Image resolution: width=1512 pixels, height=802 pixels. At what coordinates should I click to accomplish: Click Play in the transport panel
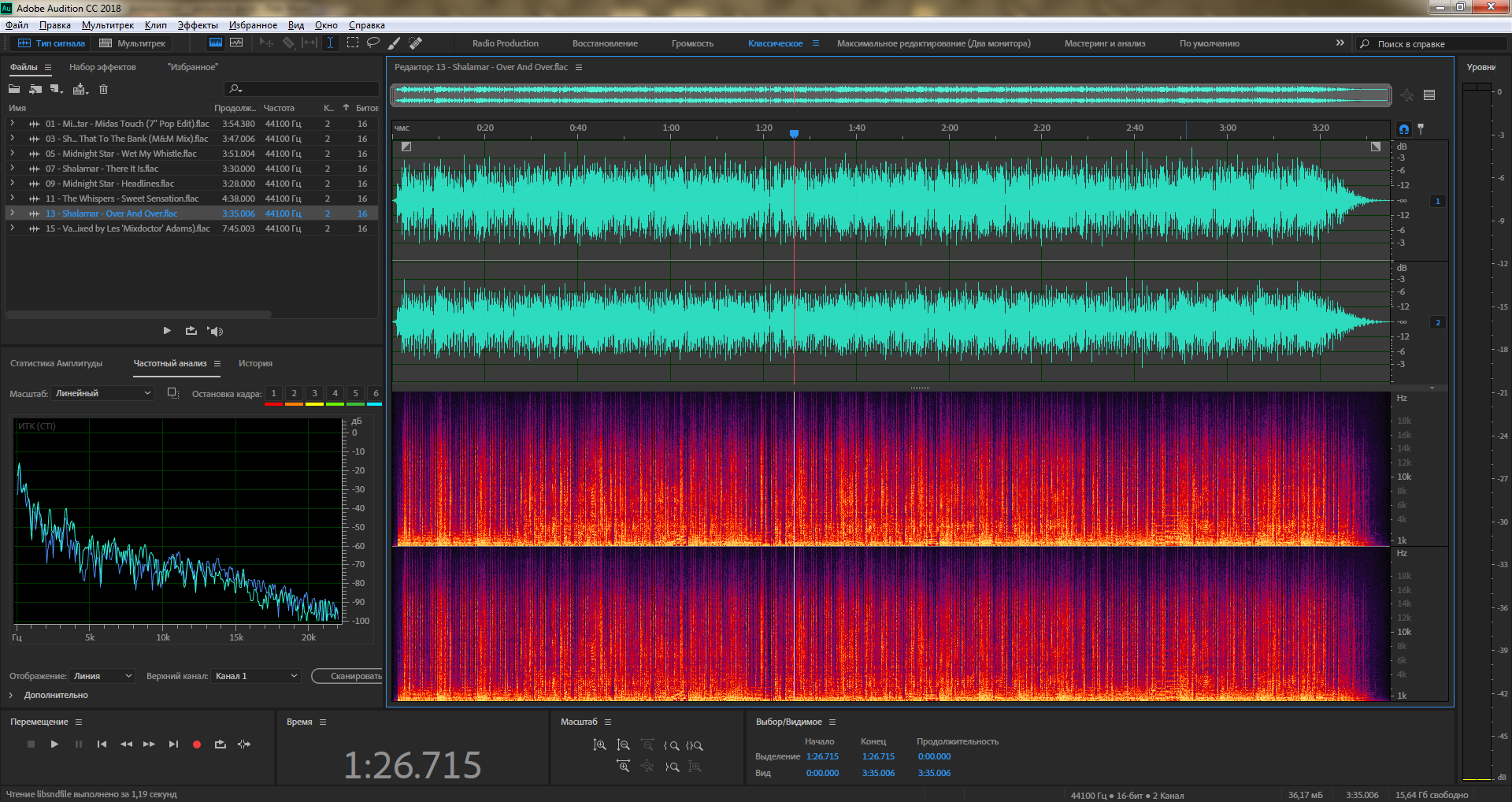click(x=54, y=744)
